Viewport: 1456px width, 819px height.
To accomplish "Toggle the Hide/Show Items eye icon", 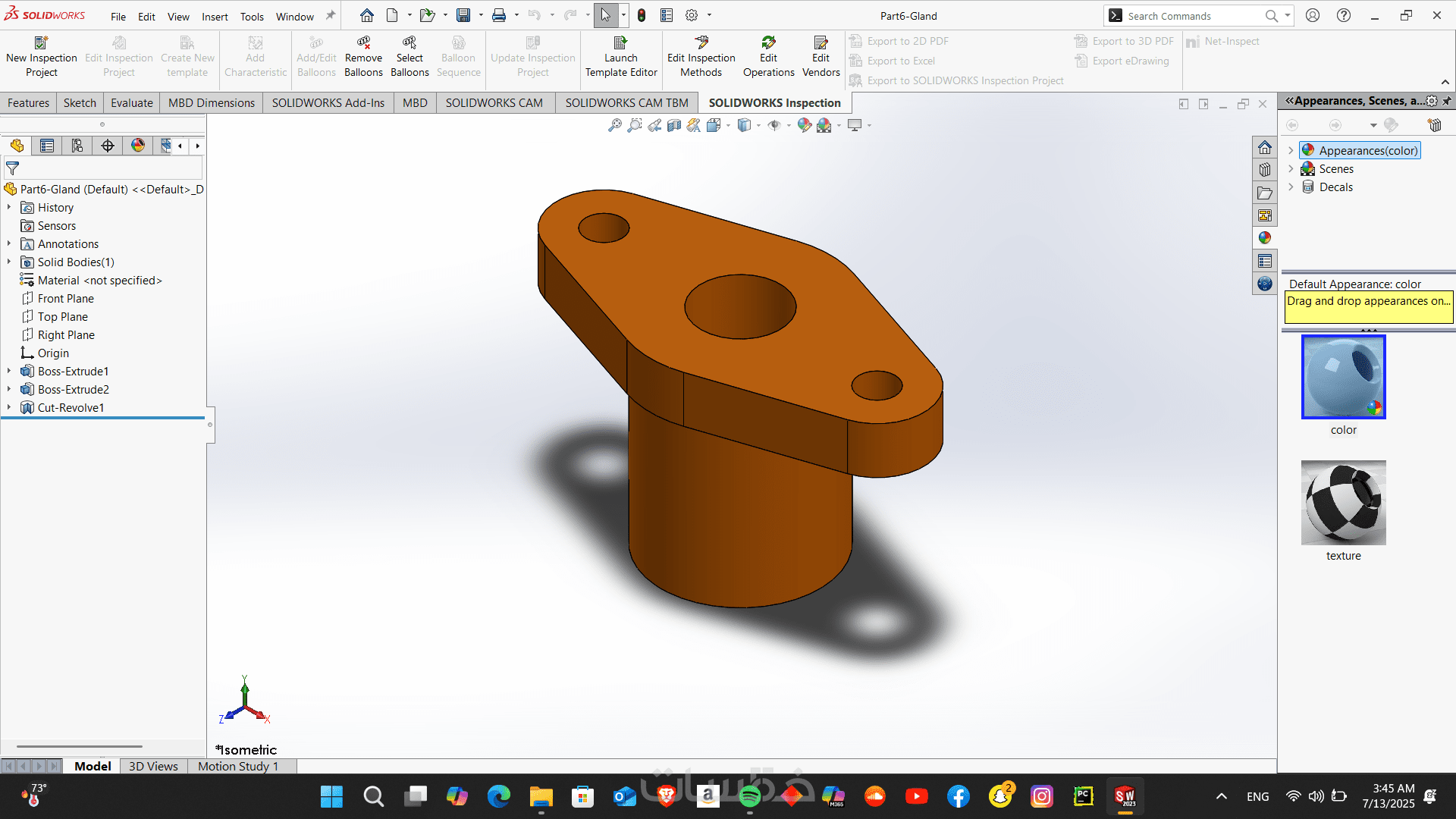I will 773,125.
